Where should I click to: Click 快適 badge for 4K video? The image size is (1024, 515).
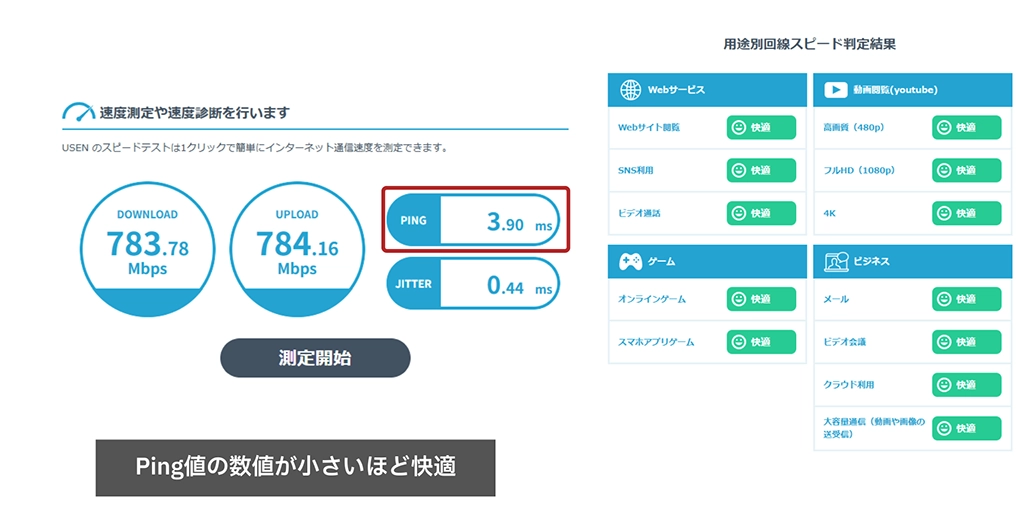click(x=966, y=213)
